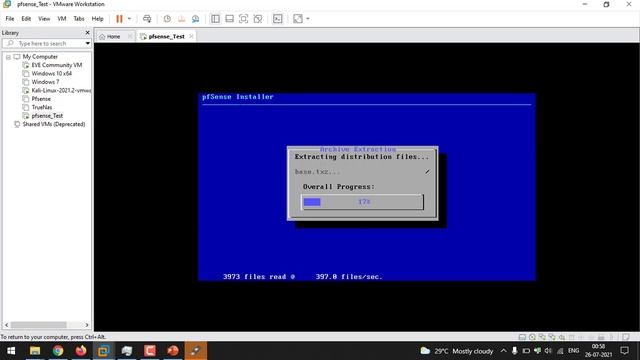Click the hard disk status bar icon

pyautogui.click(x=522, y=337)
